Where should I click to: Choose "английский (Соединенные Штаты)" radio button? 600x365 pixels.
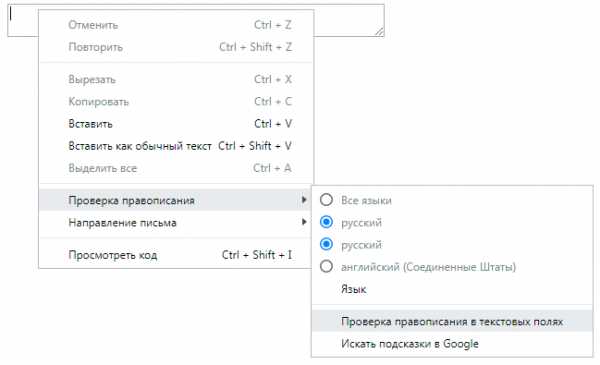point(326,266)
